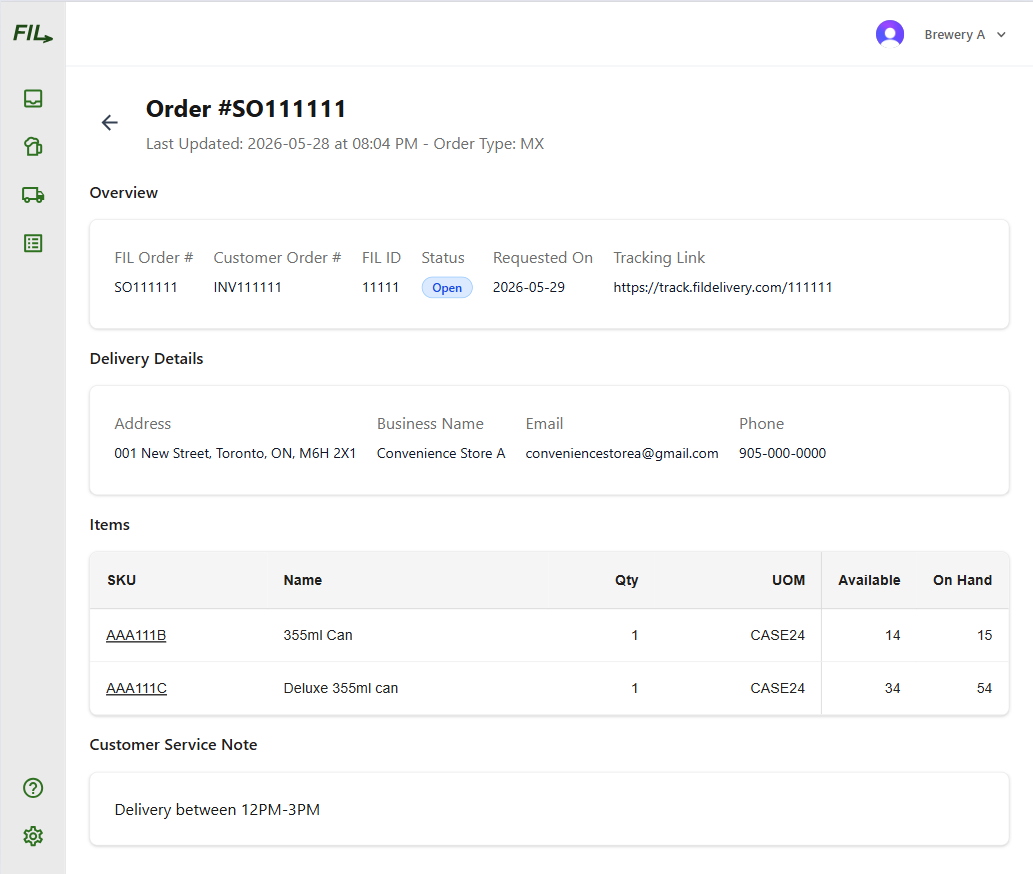Screen dimensions: 1033x874
Task: Select the INV111111 customer order number
Action: [247, 287]
